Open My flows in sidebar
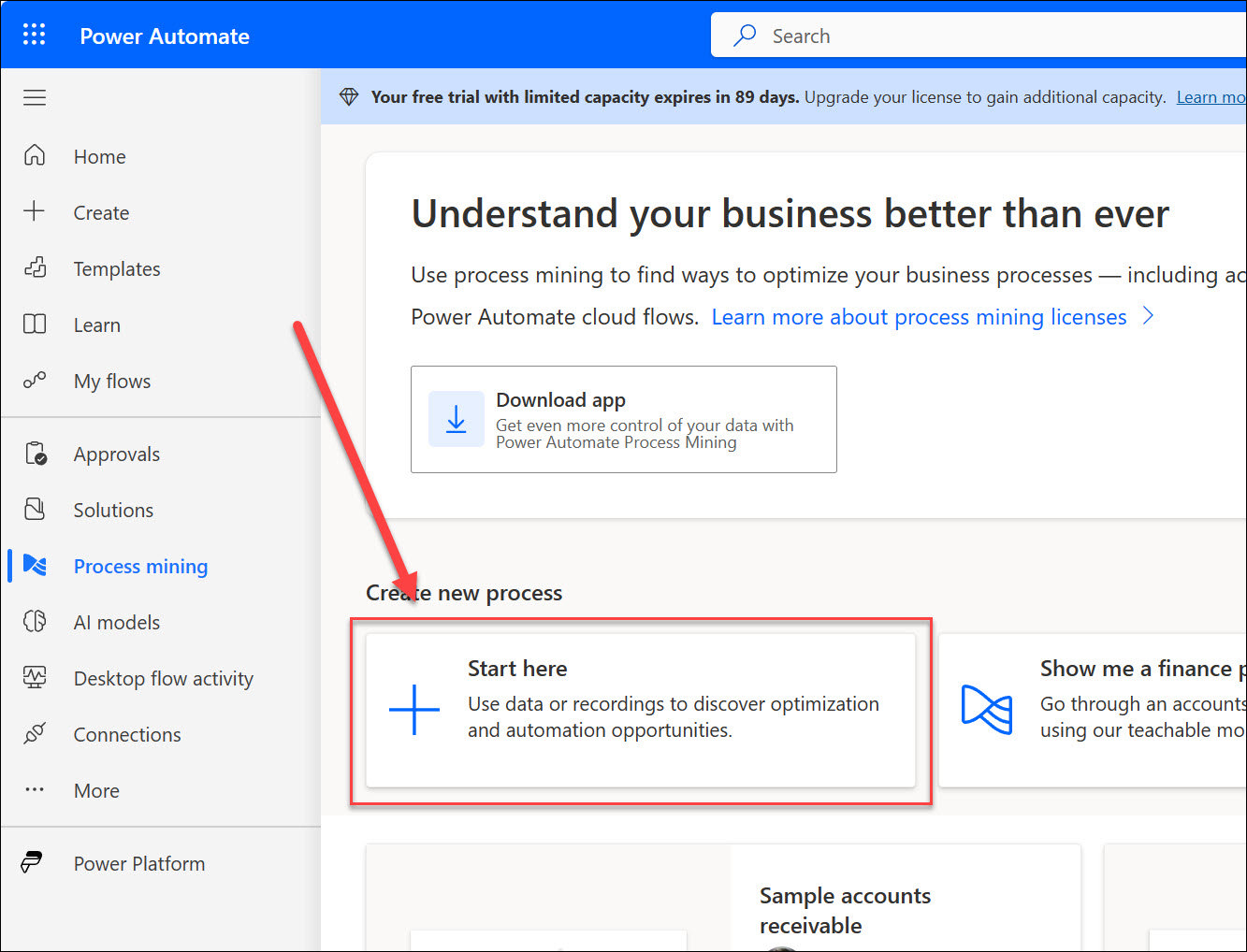 [x=112, y=382]
